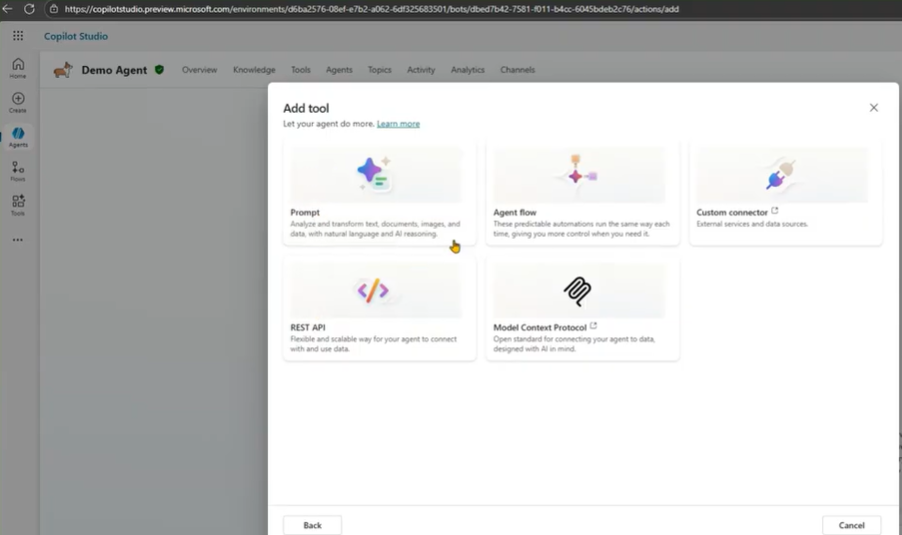Open the app launcher waffle icon

click(18, 36)
